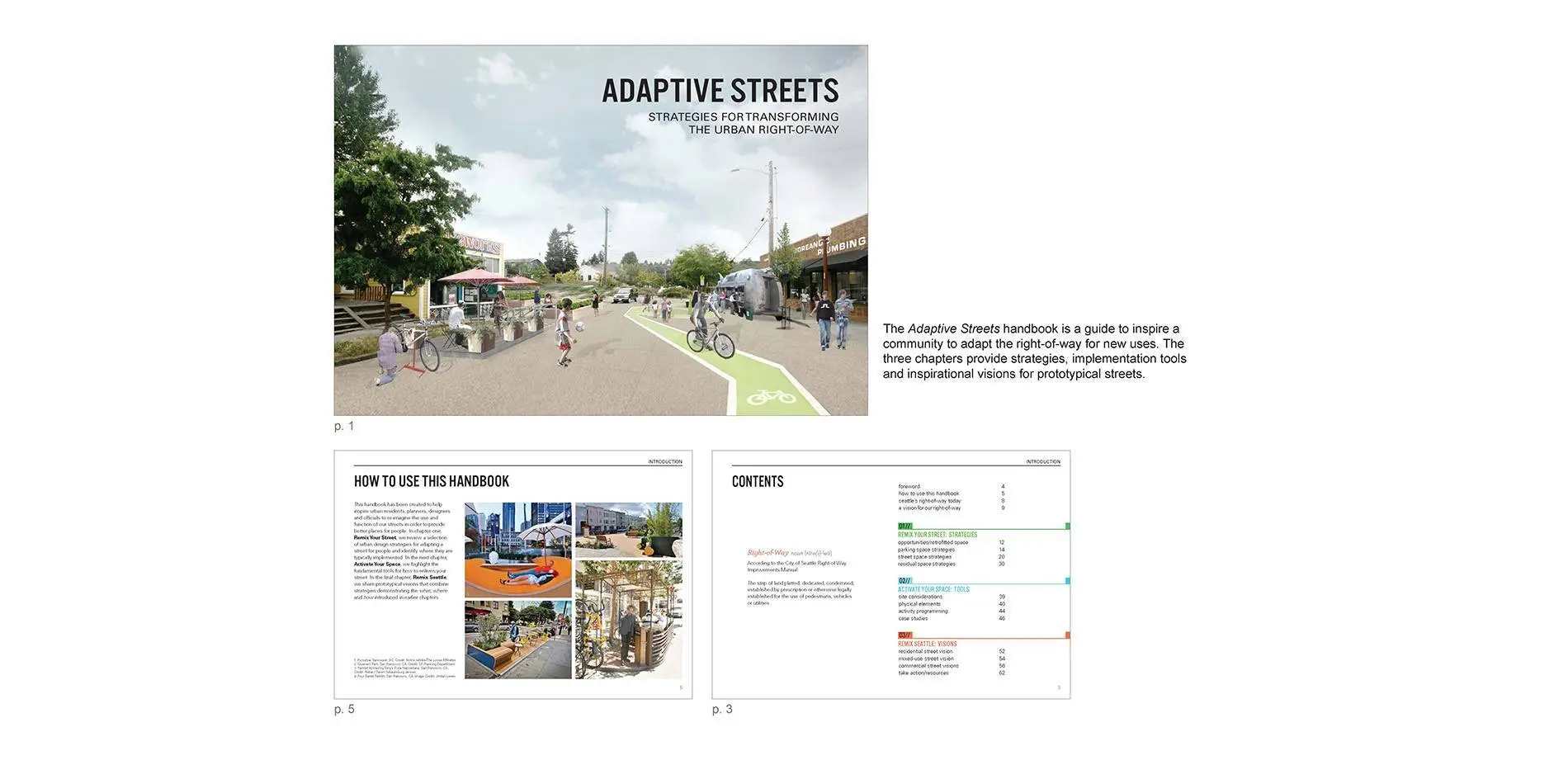Click the p. 3 page label

722,709
